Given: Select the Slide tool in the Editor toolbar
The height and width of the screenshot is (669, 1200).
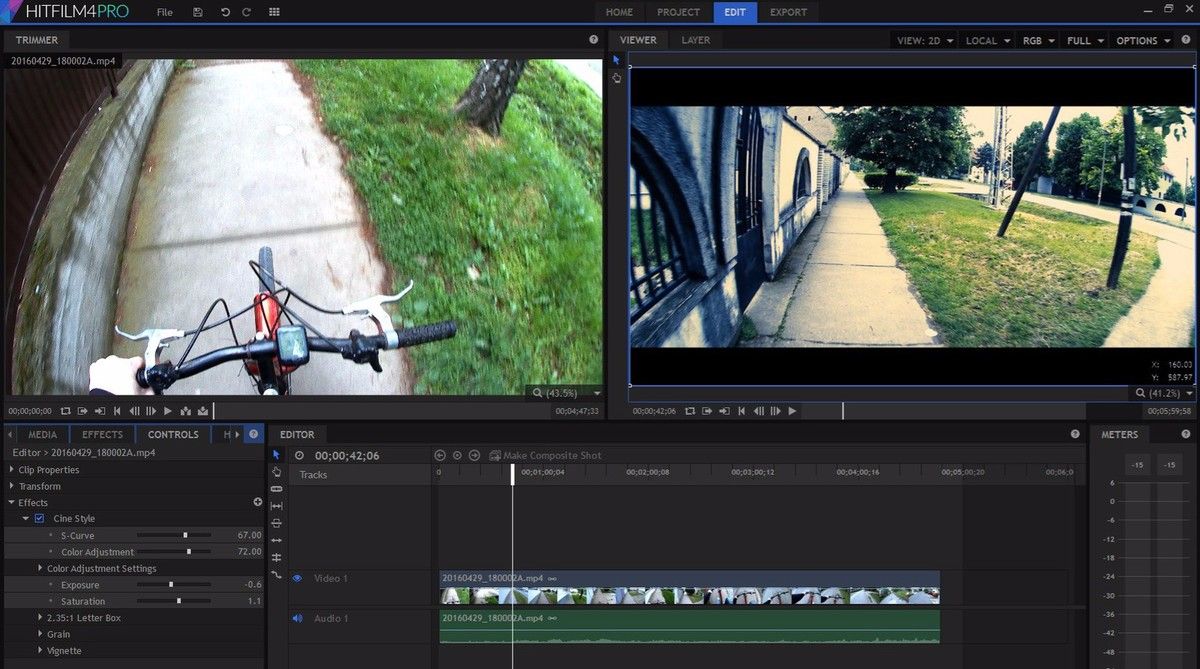Looking at the screenshot, I should click(x=277, y=523).
